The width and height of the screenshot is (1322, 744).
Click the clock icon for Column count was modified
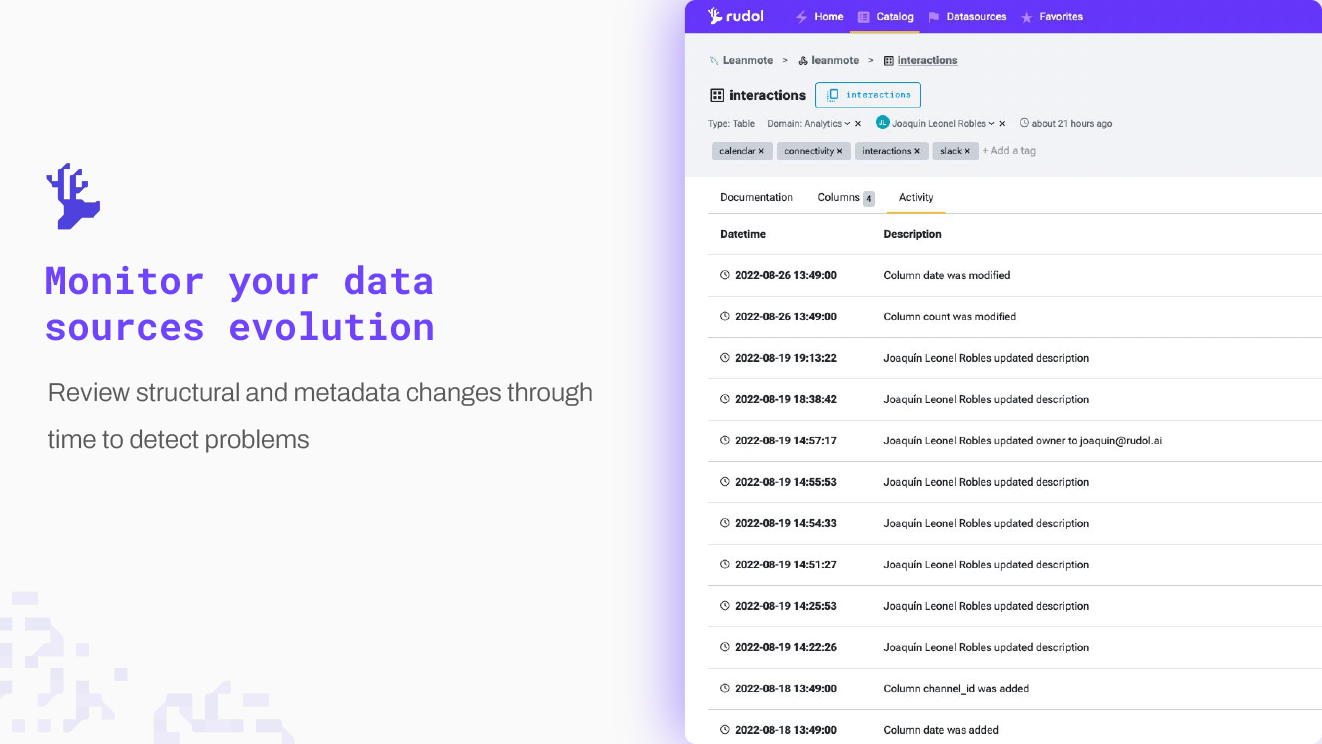[725, 316]
